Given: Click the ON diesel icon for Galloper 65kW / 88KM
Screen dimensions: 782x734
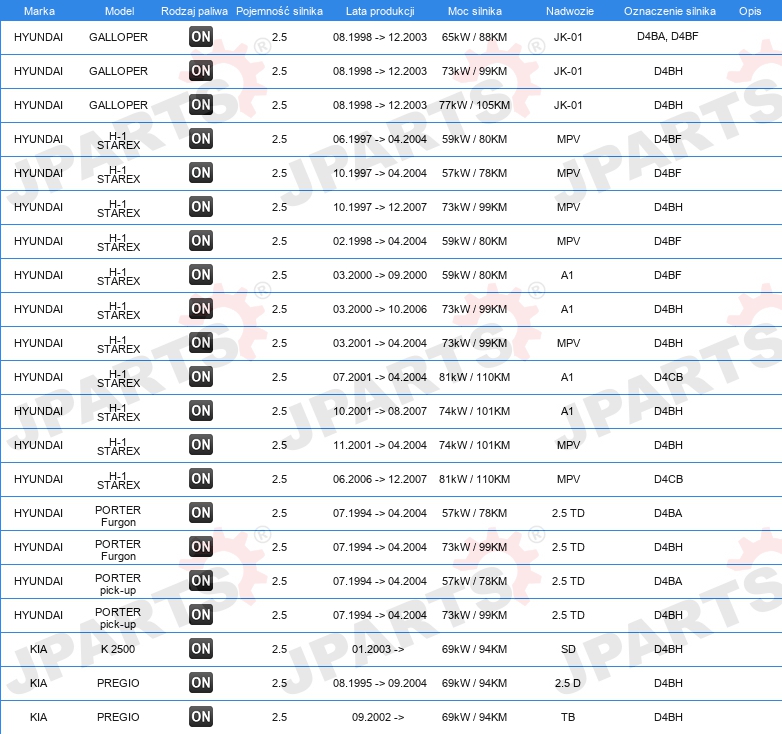Looking at the screenshot, I should tap(201, 36).
